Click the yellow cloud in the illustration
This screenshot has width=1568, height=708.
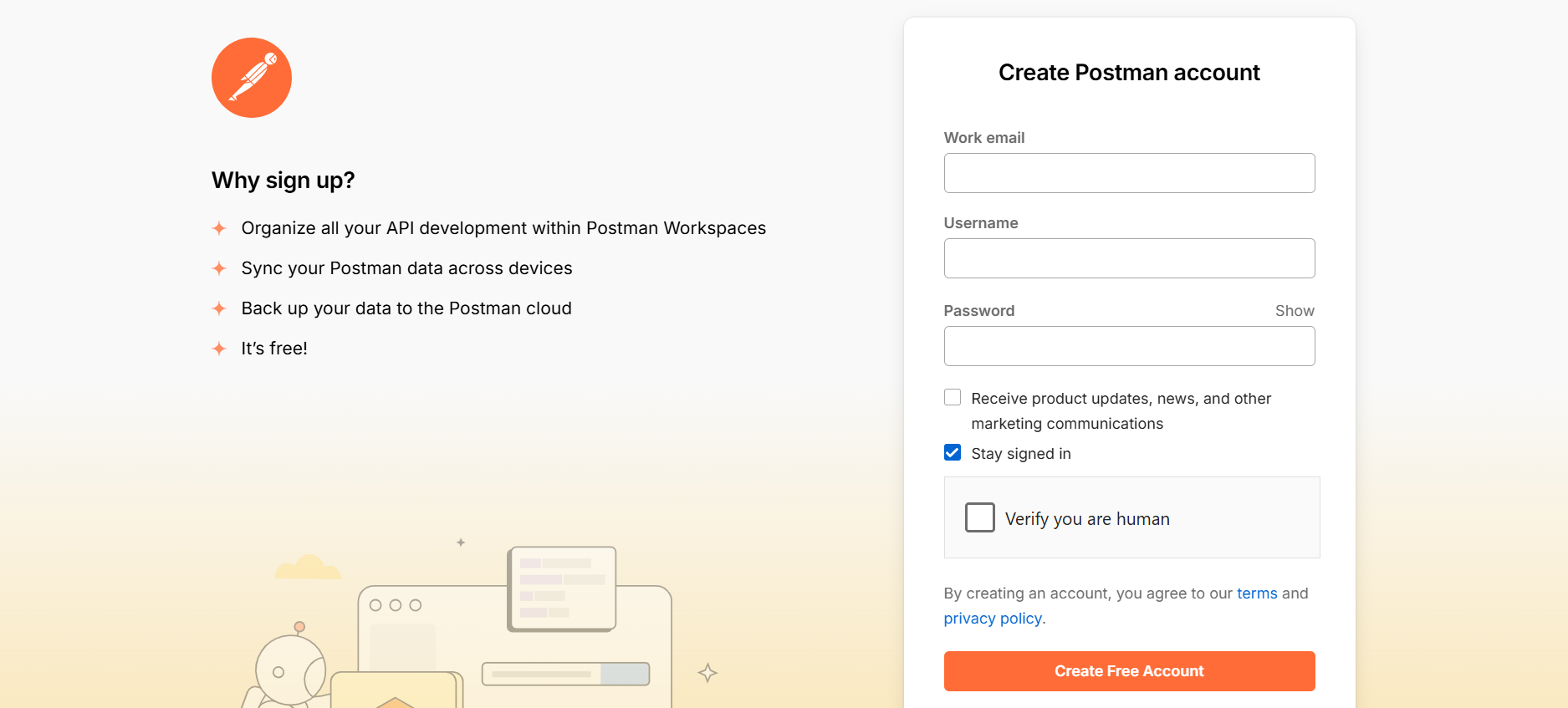pyautogui.click(x=308, y=568)
